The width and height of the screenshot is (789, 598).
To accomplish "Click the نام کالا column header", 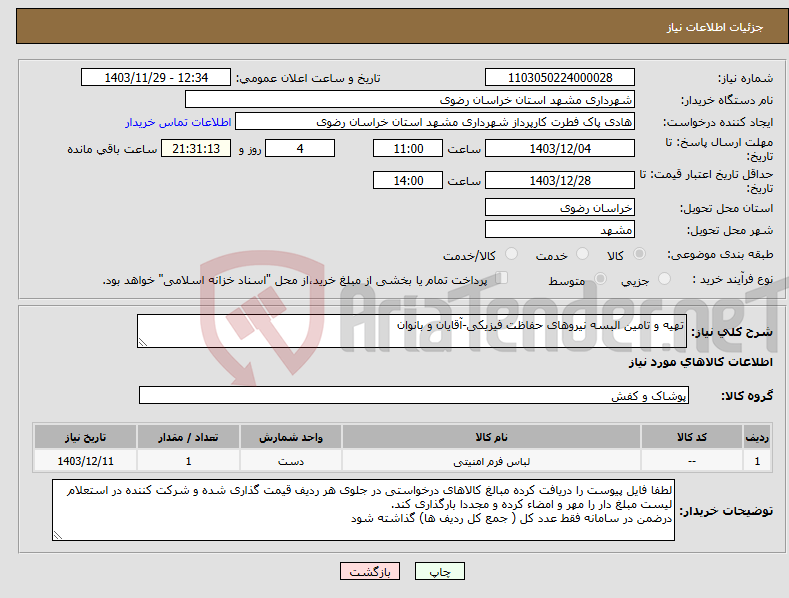I will [491, 437].
